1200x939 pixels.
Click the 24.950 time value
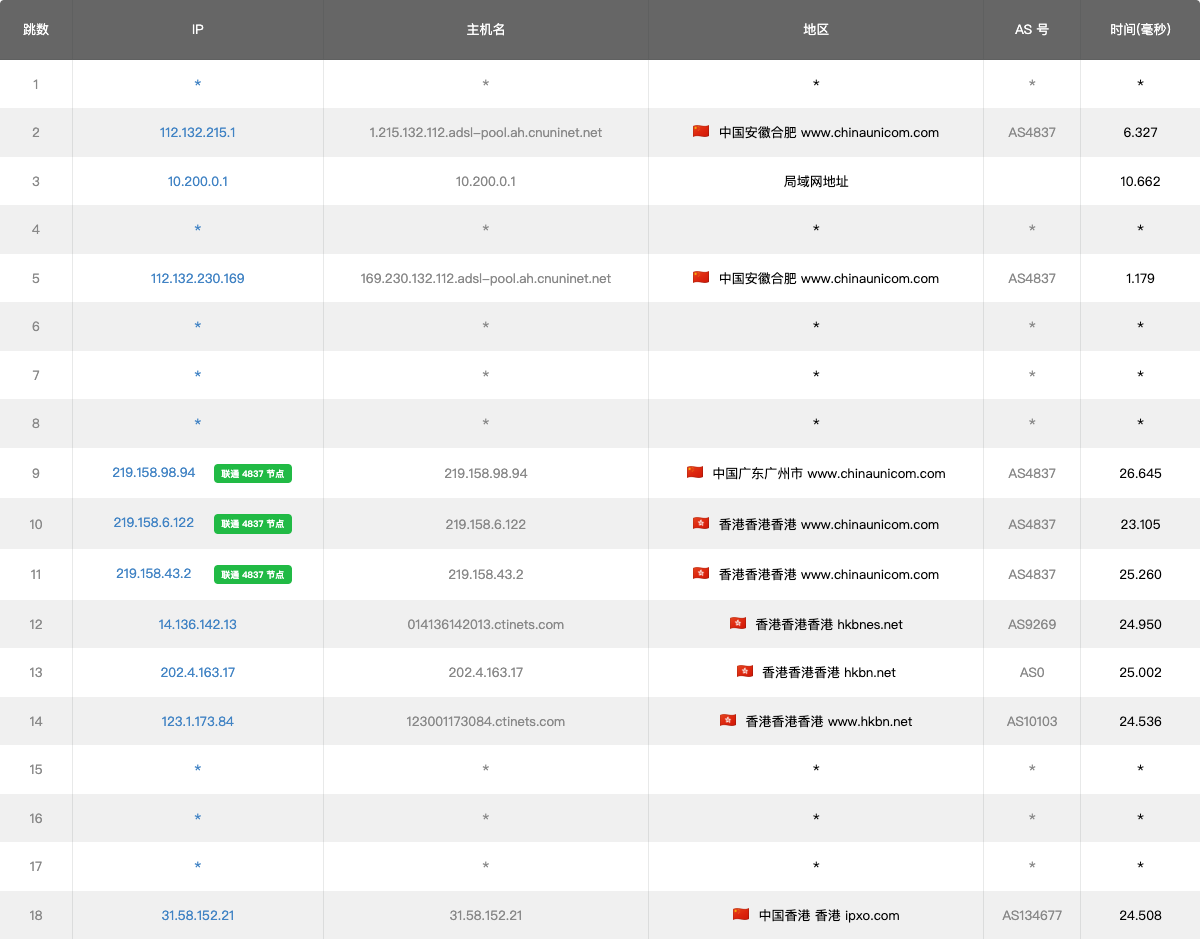1140,624
